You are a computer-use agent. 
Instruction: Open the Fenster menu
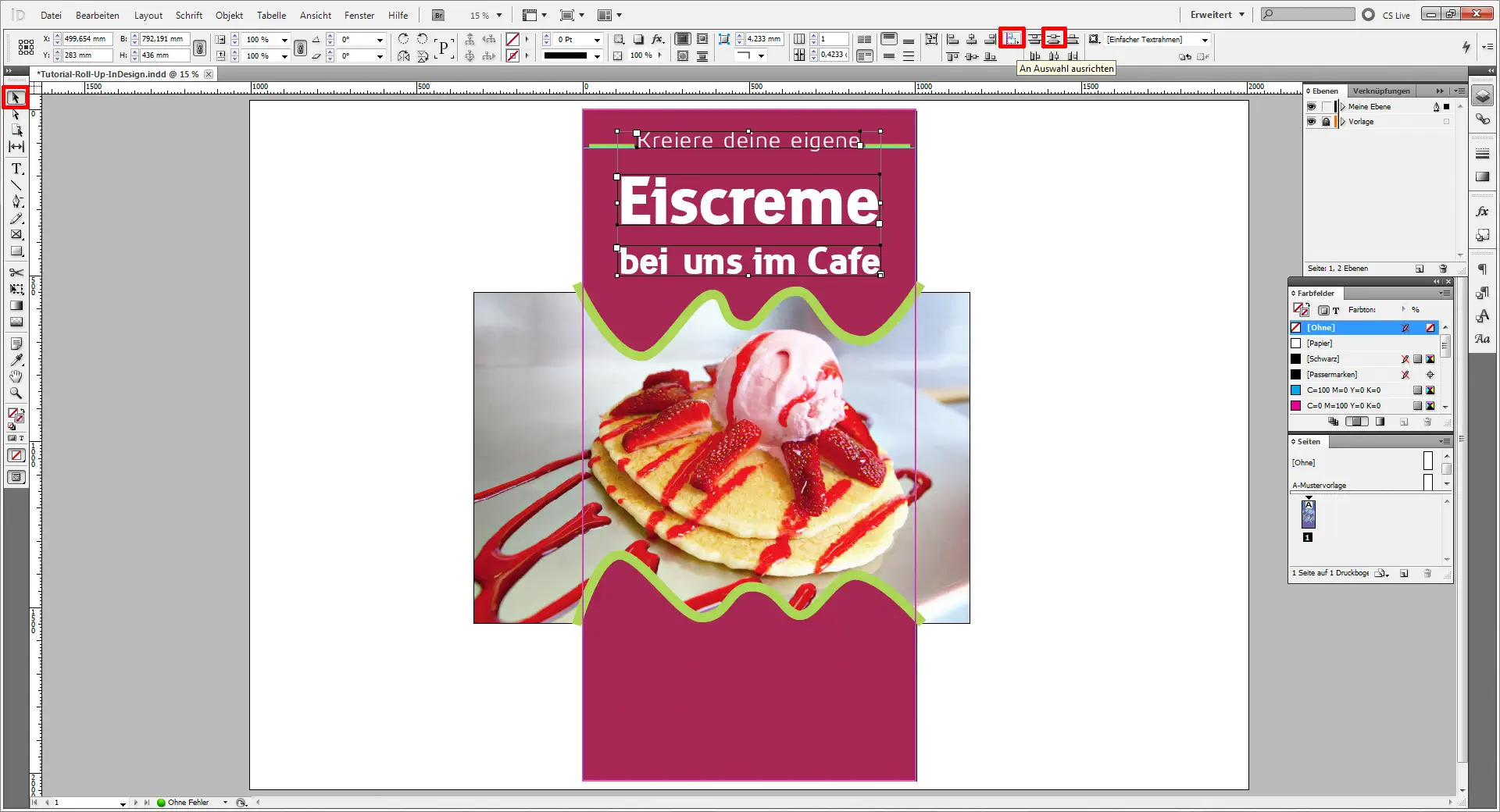click(359, 15)
